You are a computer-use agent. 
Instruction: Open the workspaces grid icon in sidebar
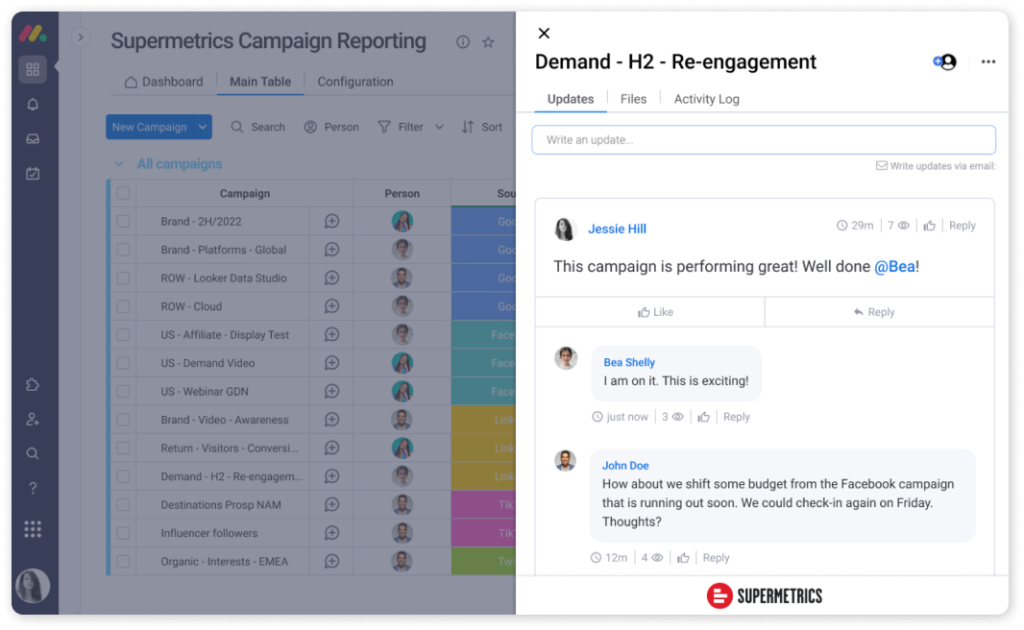click(x=33, y=70)
